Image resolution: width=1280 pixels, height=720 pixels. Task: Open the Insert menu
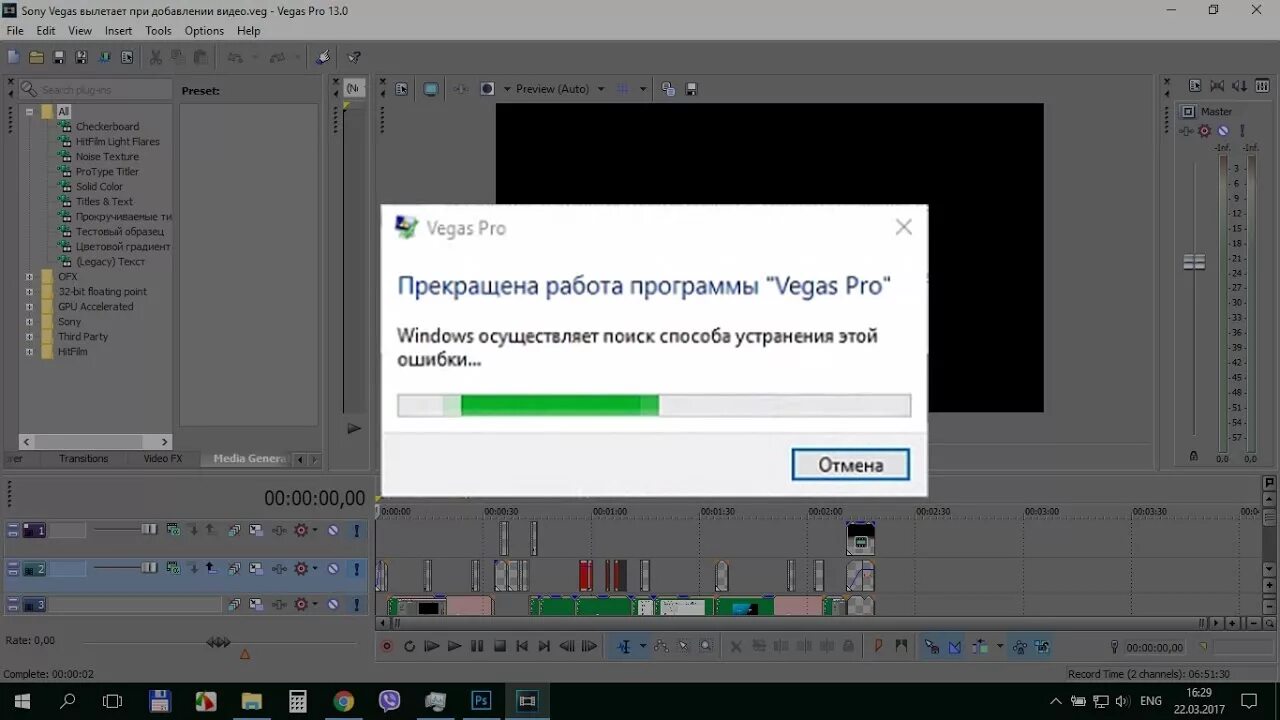click(118, 31)
